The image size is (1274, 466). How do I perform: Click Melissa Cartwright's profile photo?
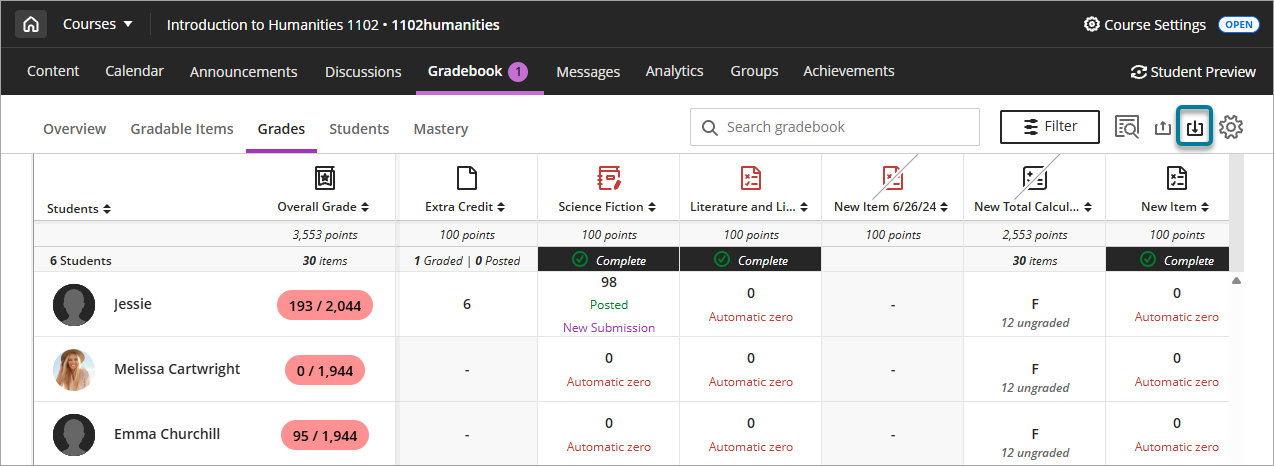tap(74, 370)
